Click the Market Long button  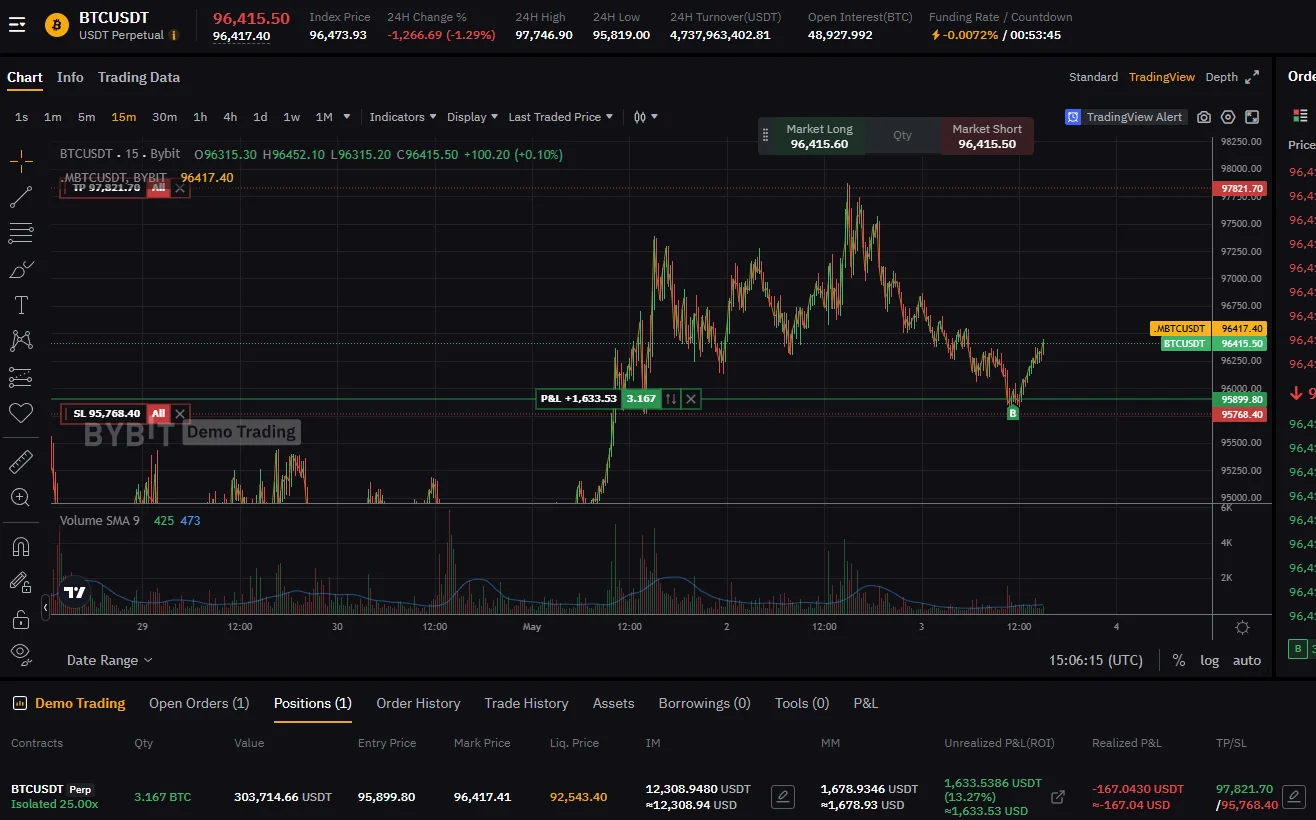pyautogui.click(x=819, y=136)
